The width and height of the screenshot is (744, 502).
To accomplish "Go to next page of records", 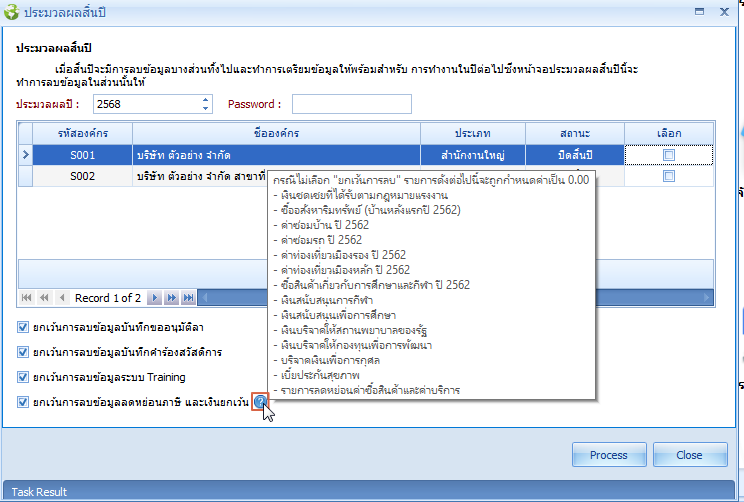I will (x=171, y=298).
